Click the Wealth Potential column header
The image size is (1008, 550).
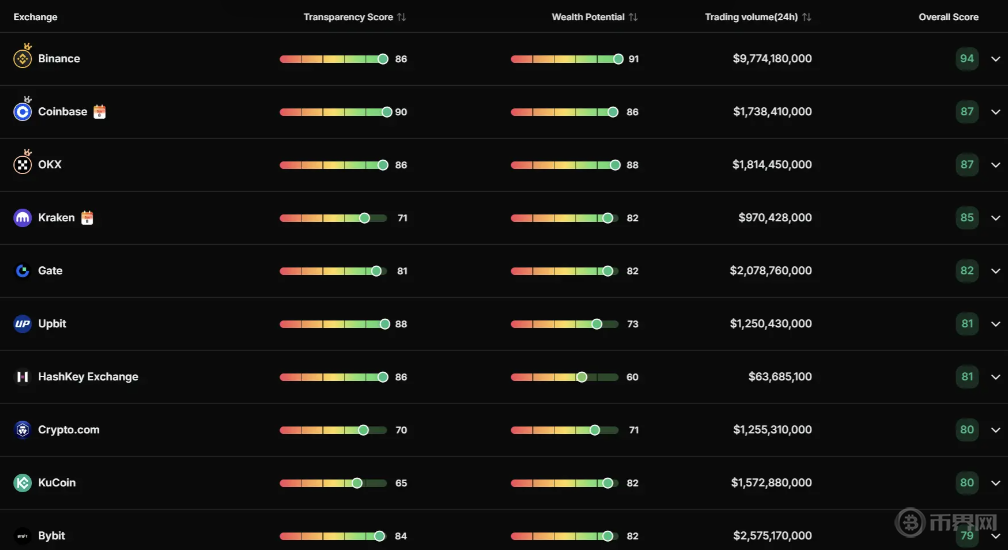588,17
